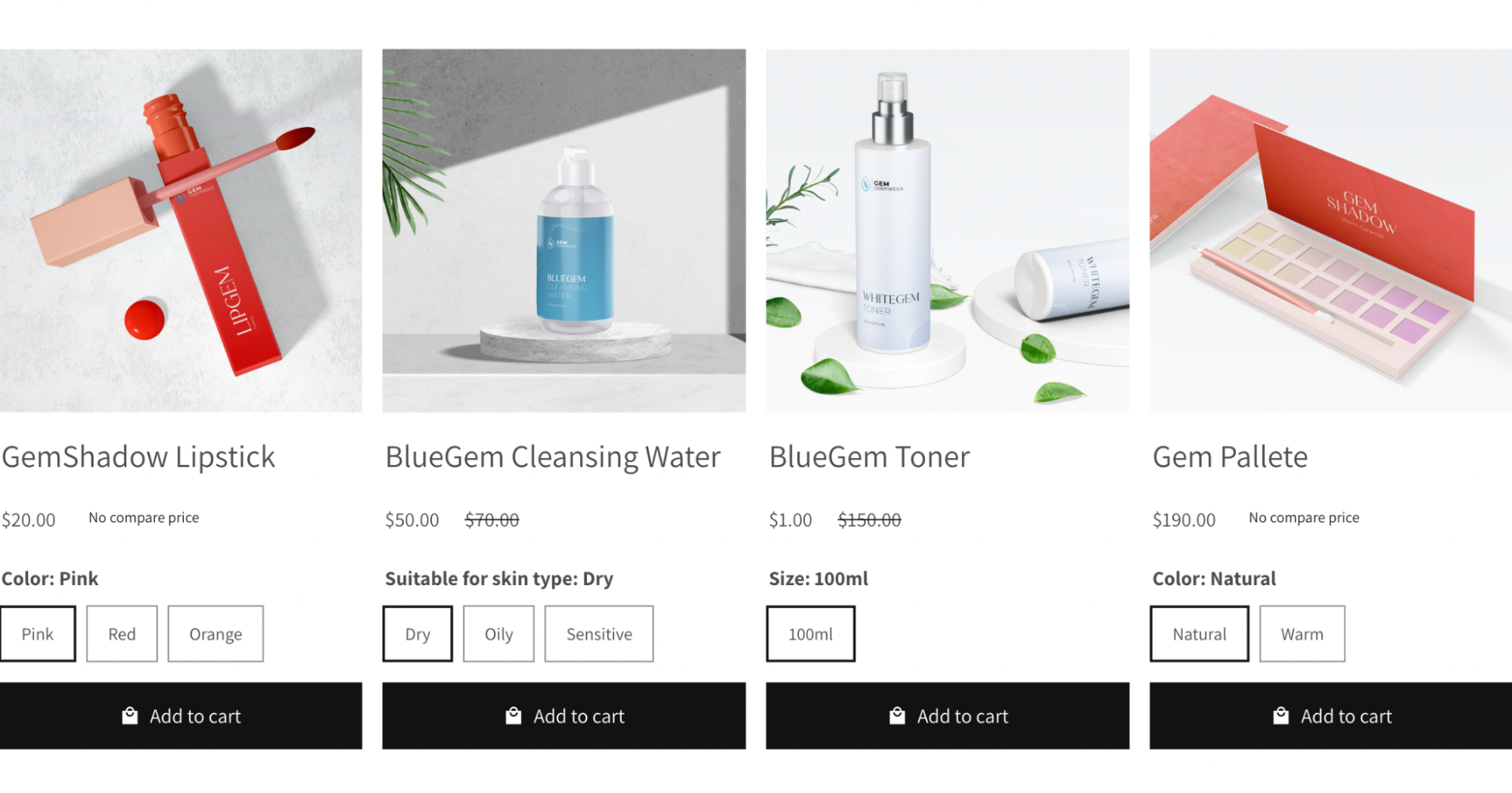Screen dimensions: 1512x793
Task: Choose the Natural palette color
Action: 1199,633
